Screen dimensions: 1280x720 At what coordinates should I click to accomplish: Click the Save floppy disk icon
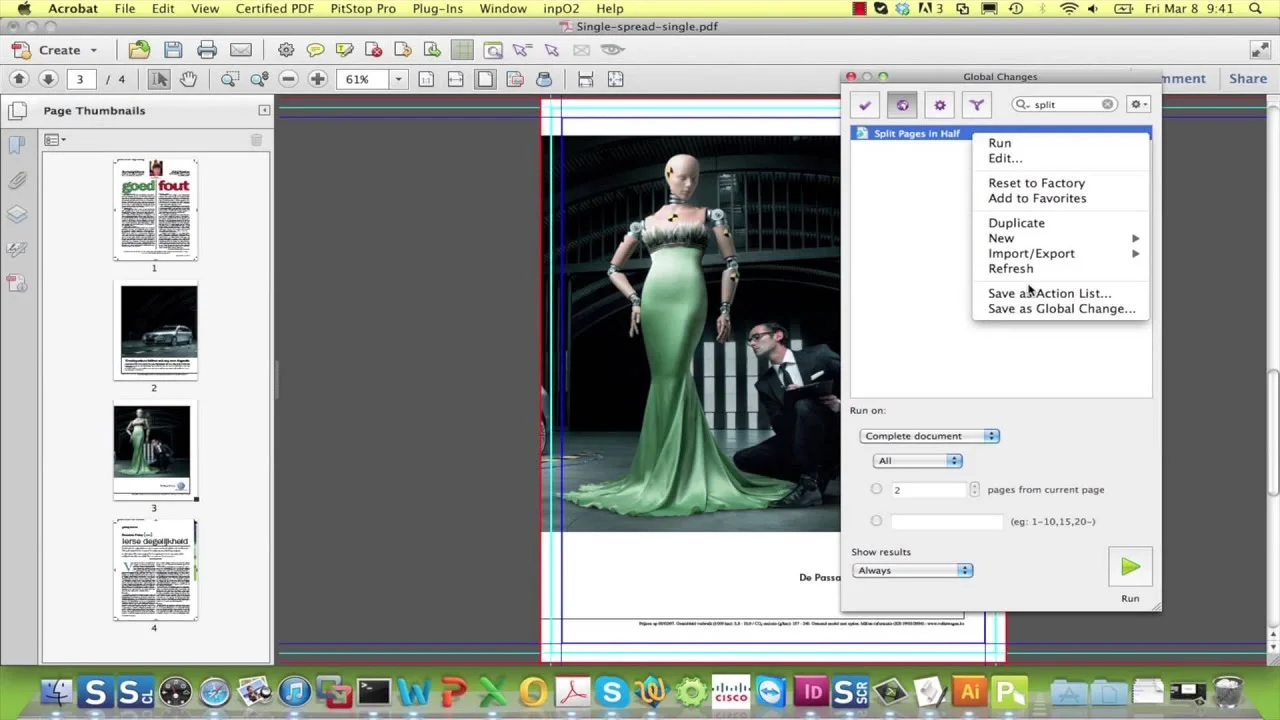tap(173, 50)
